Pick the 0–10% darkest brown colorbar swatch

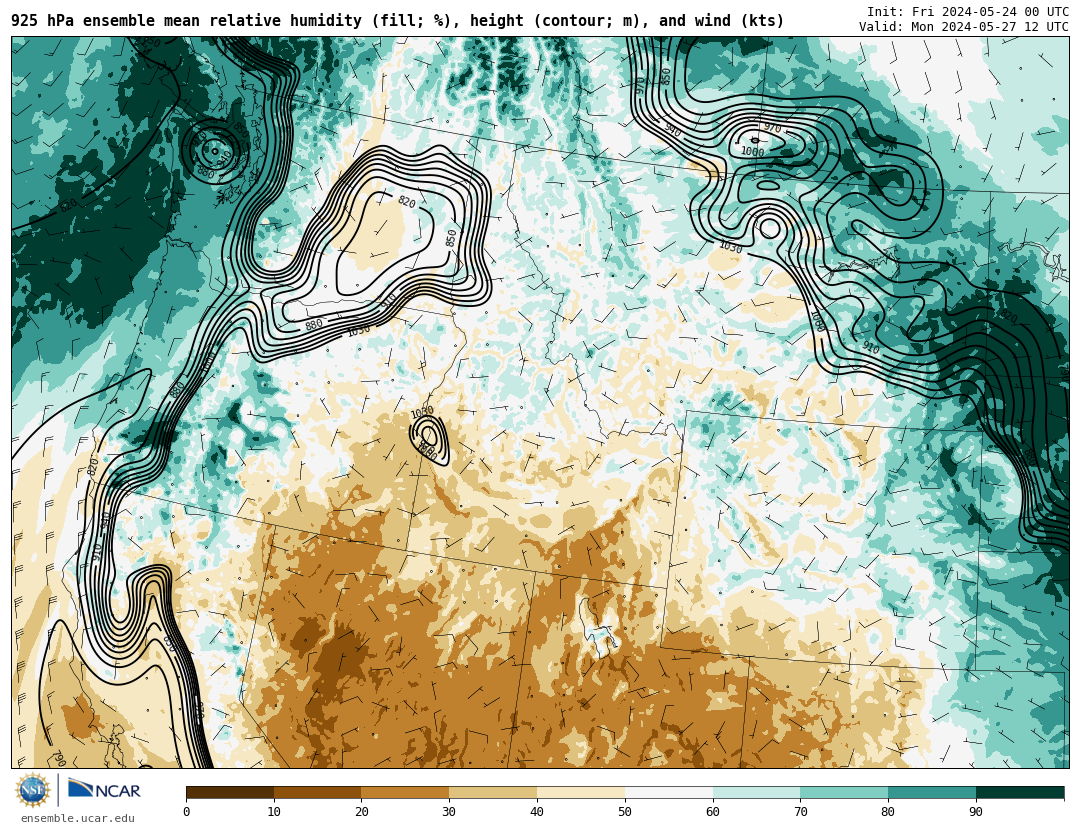coord(230,793)
